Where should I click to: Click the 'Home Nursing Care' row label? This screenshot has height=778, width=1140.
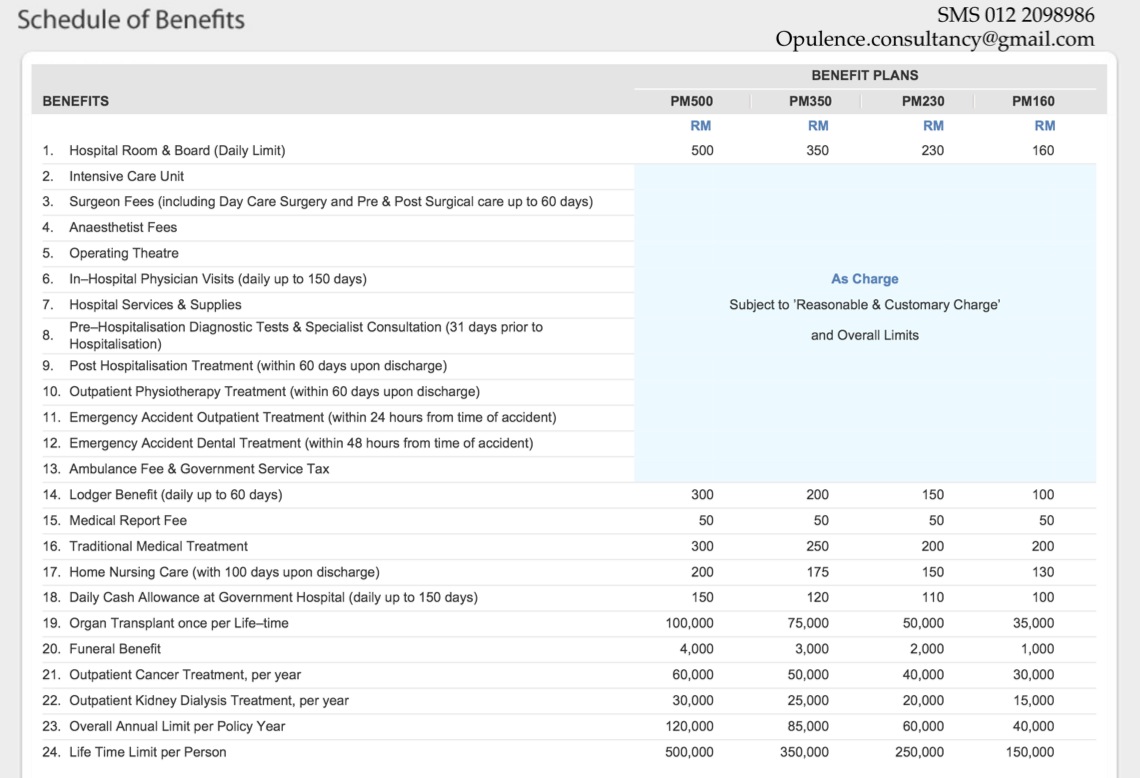[224, 572]
